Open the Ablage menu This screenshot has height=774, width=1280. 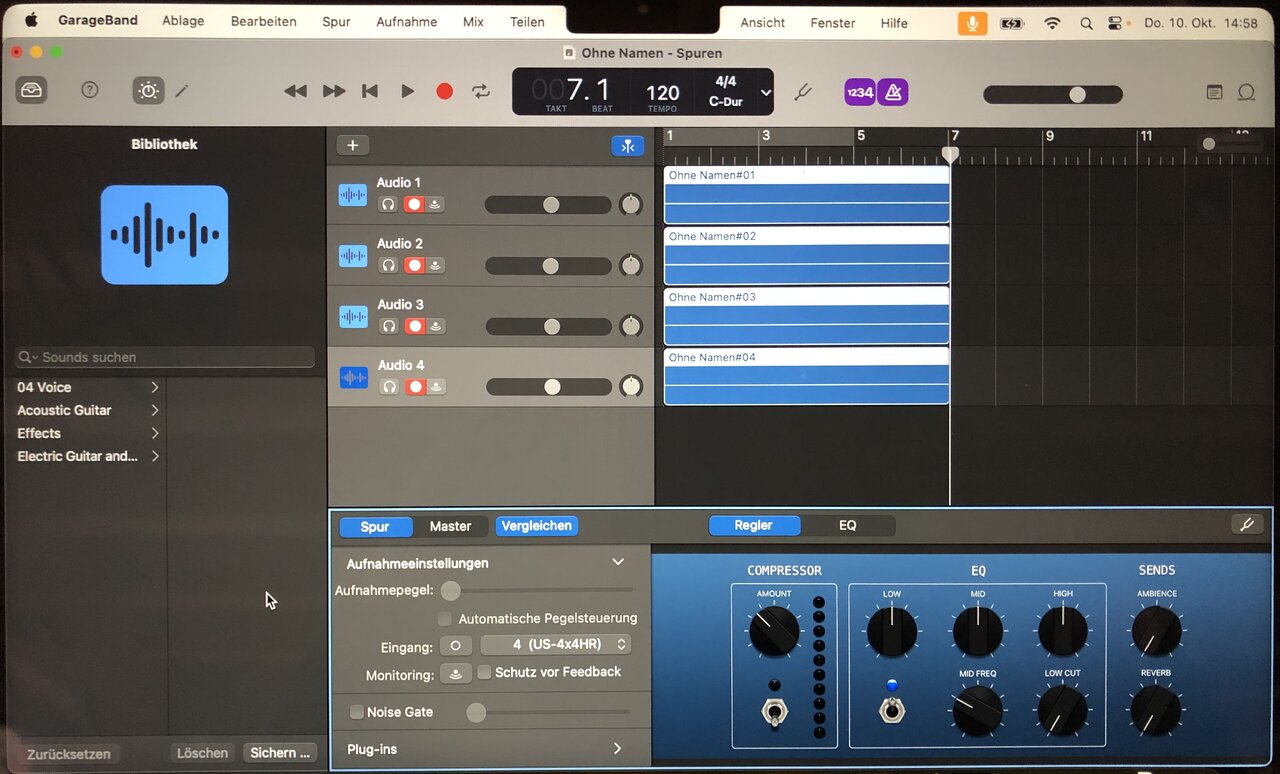tap(183, 21)
